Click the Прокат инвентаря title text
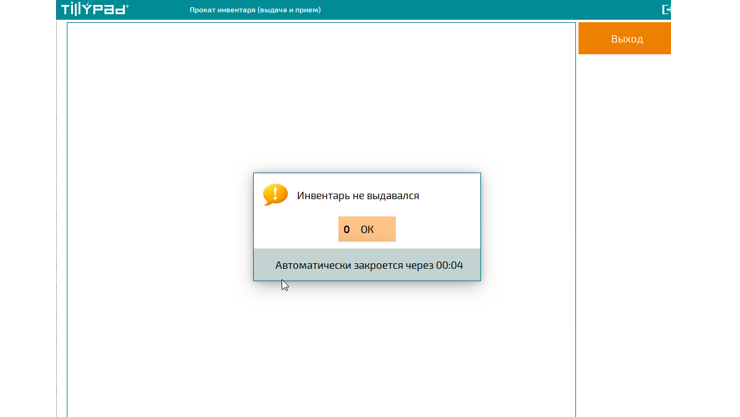740x417 pixels. (255, 10)
